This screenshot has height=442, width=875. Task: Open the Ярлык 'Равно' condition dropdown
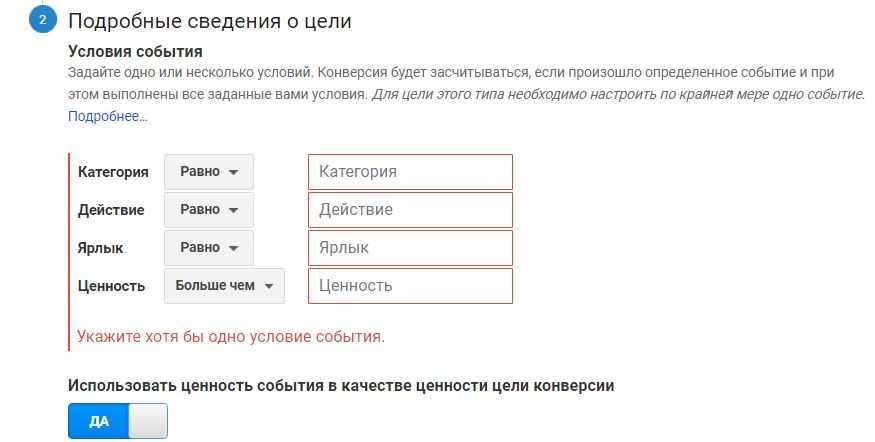tap(209, 248)
